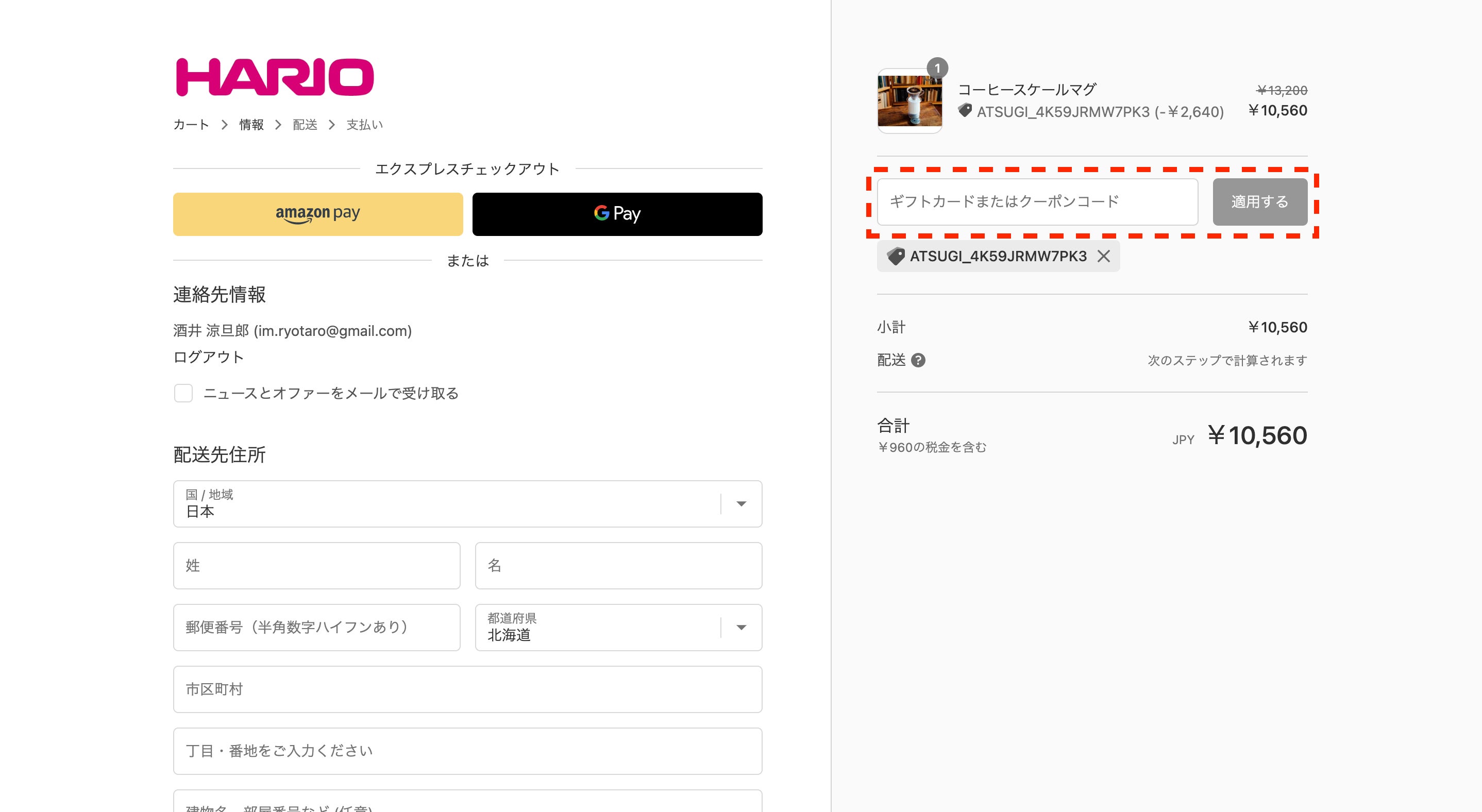Click the quantity badge on the product image
This screenshot has height=812, width=1482.
pos(937,69)
